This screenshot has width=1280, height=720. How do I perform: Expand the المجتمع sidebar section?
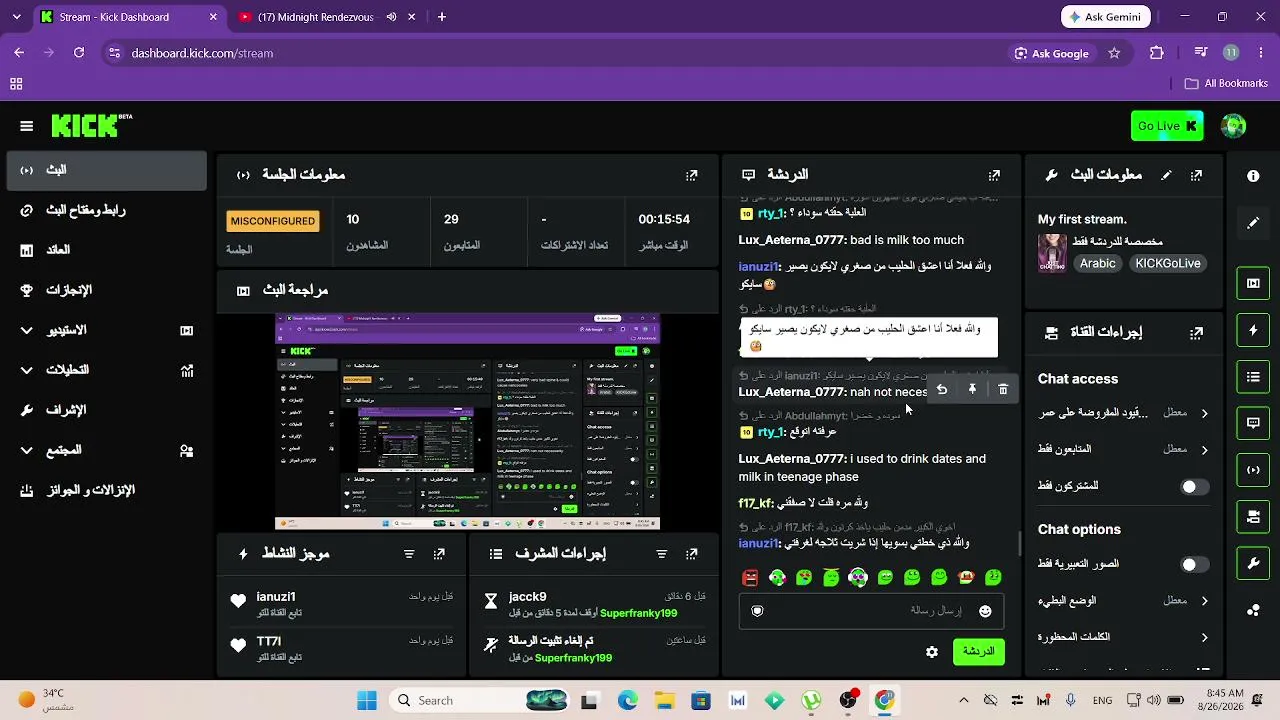(107, 450)
